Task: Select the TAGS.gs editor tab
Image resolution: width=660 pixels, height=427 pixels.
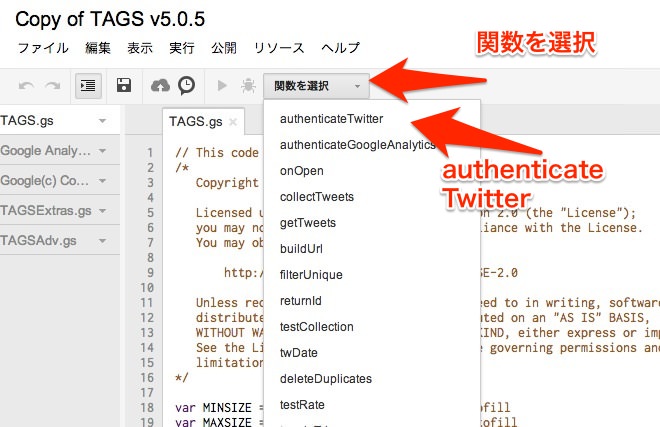Action: point(196,122)
